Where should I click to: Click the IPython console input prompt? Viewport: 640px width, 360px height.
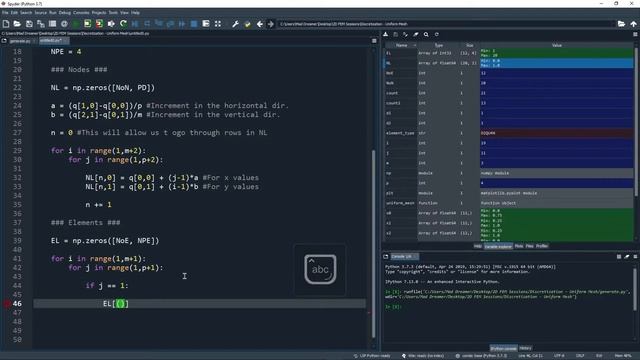tap(393, 307)
